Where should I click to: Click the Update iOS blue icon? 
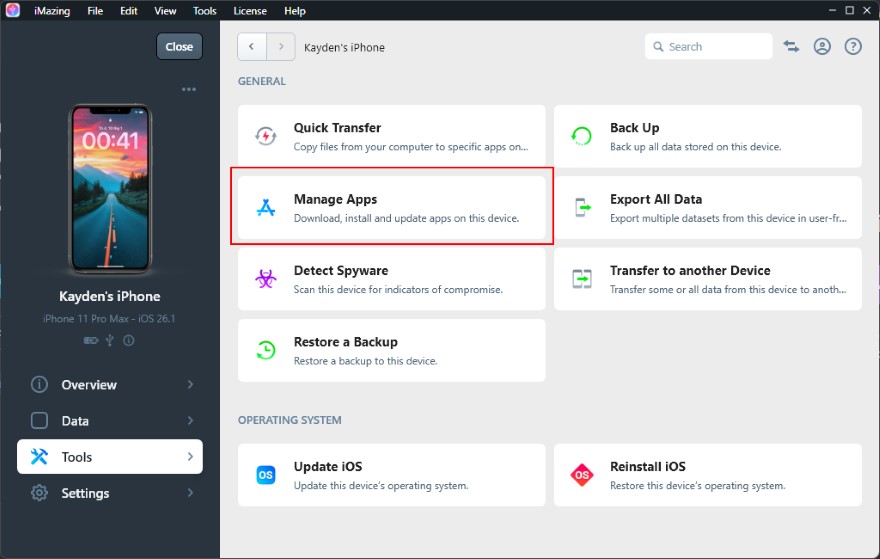266,475
